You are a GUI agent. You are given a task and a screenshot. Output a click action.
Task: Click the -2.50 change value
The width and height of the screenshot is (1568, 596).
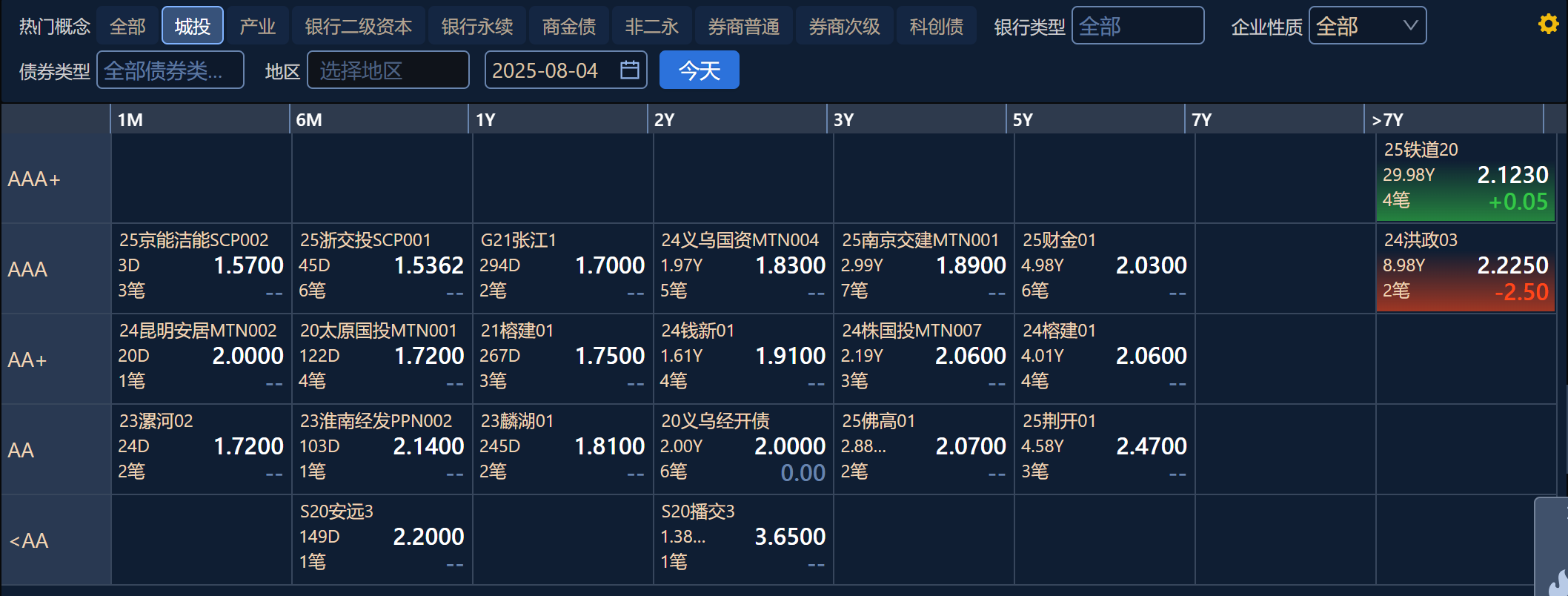pos(1521,292)
